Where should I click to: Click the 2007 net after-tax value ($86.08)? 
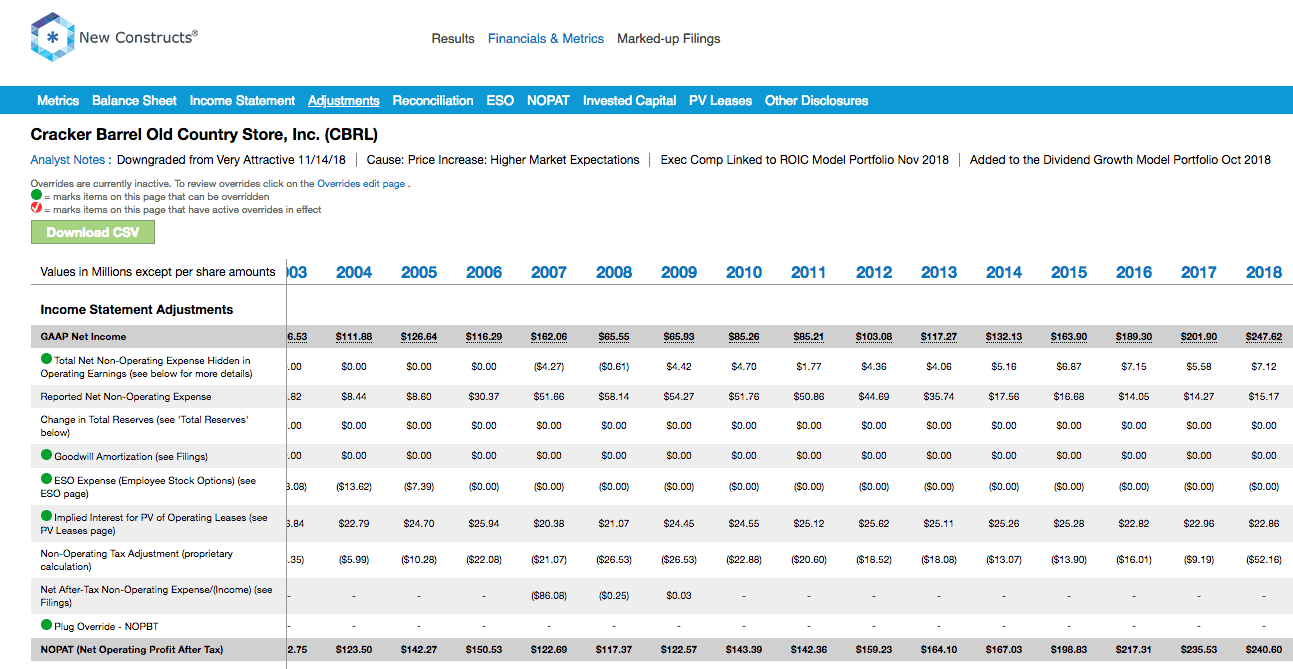click(x=549, y=596)
